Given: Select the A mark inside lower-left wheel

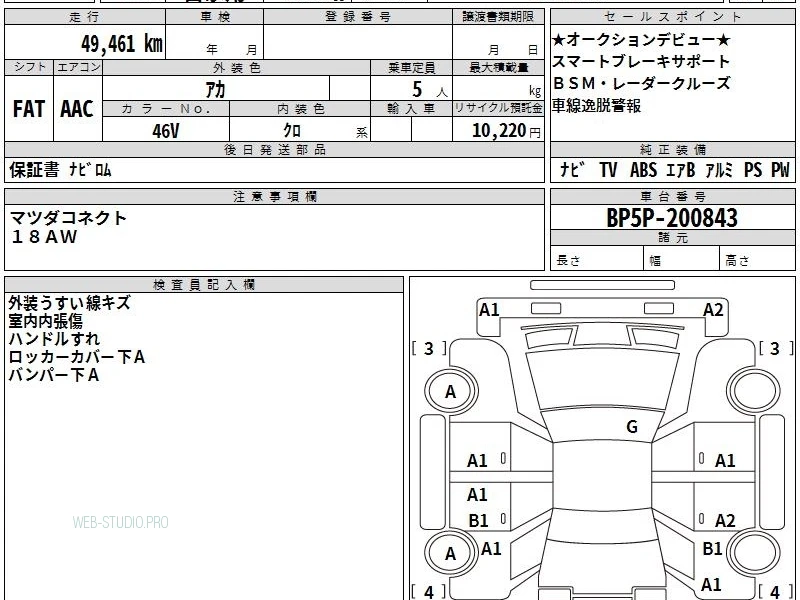Looking at the screenshot, I should click(x=450, y=554).
